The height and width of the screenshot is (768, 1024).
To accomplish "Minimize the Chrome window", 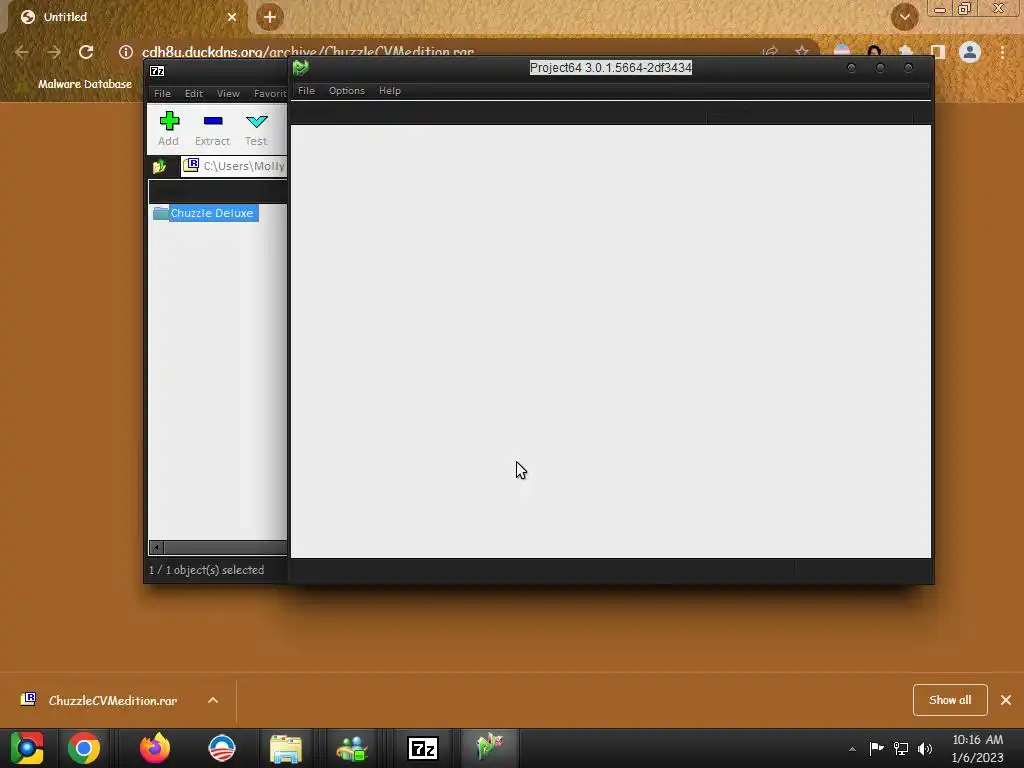I will pos(940,8).
